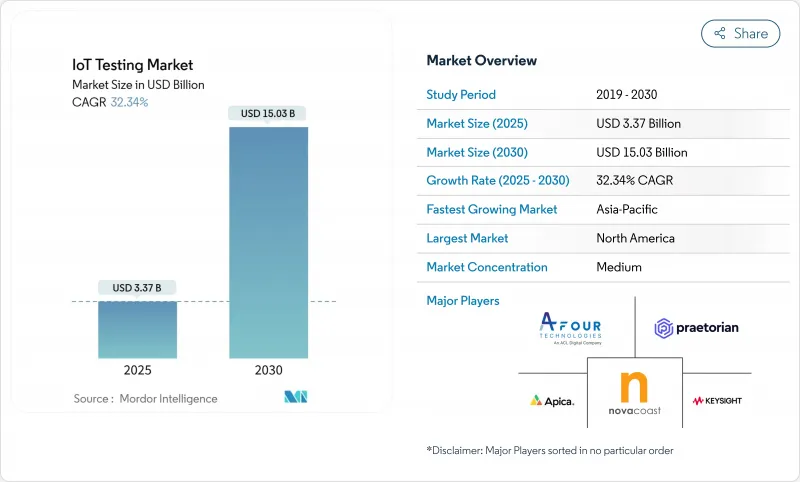This screenshot has width=800, height=482.
Task: Click the share icon in Share button
Action: click(719, 33)
